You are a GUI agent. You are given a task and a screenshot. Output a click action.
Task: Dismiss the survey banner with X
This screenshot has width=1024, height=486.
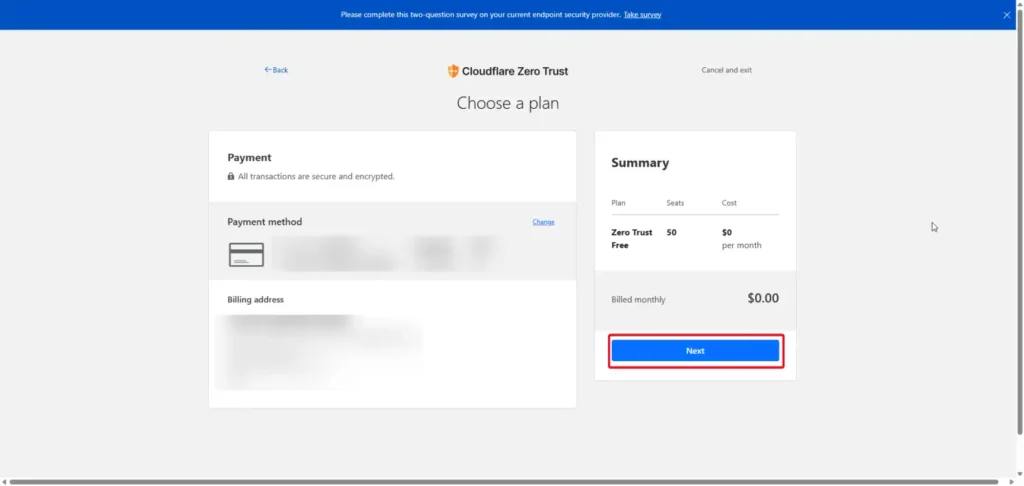click(x=1006, y=15)
